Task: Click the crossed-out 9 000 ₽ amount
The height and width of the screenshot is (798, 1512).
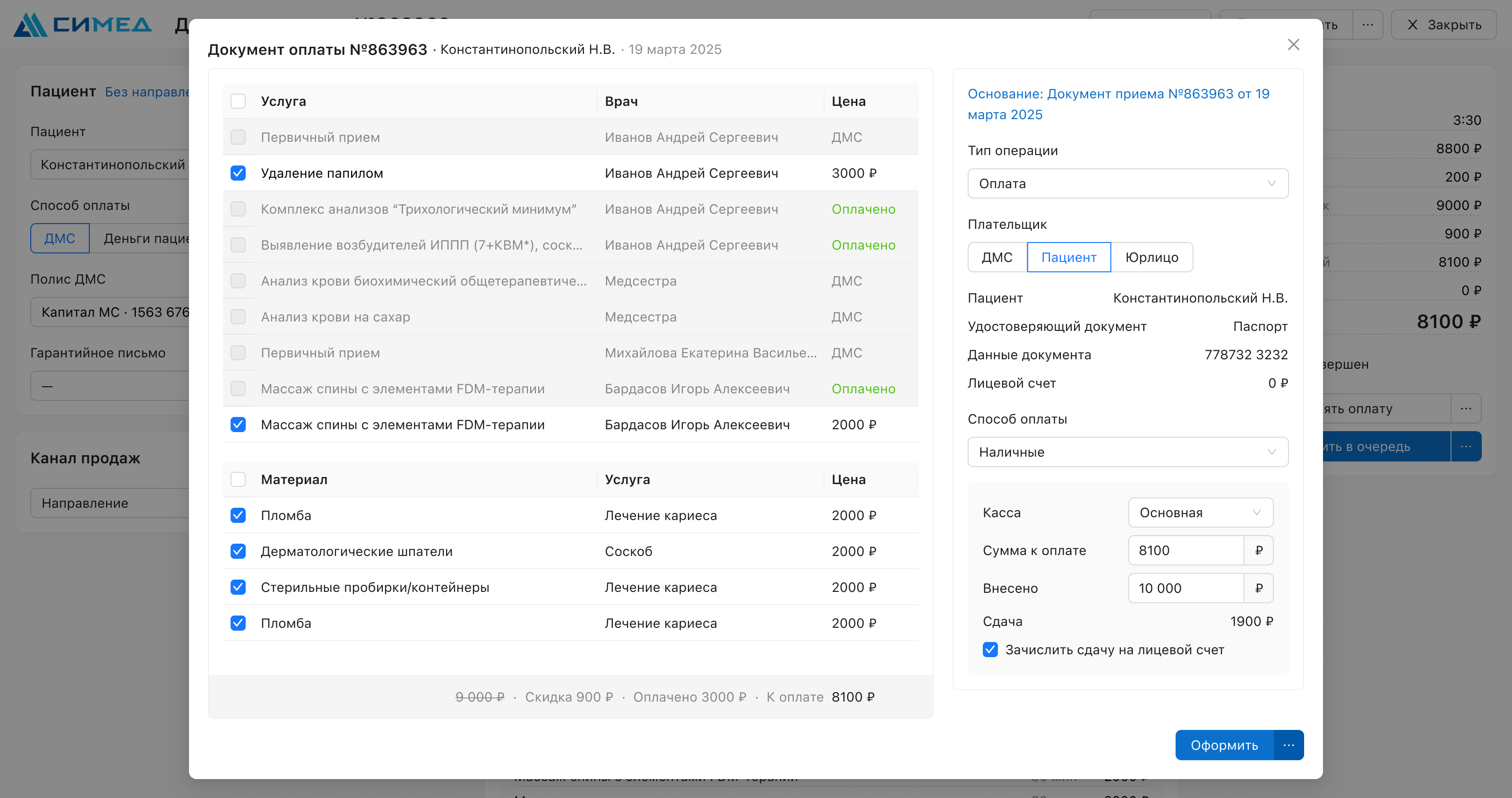Action: tap(480, 697)
